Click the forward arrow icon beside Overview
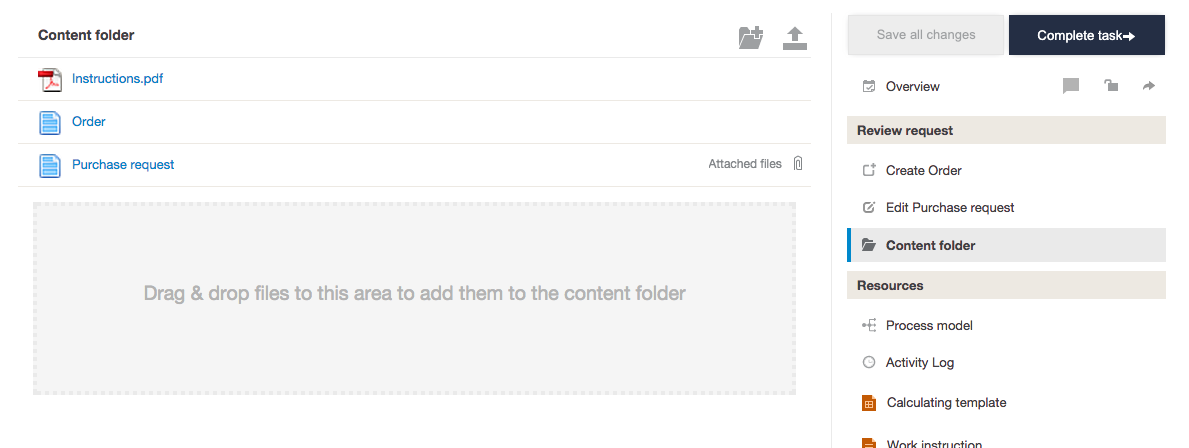 (1149, 86)
